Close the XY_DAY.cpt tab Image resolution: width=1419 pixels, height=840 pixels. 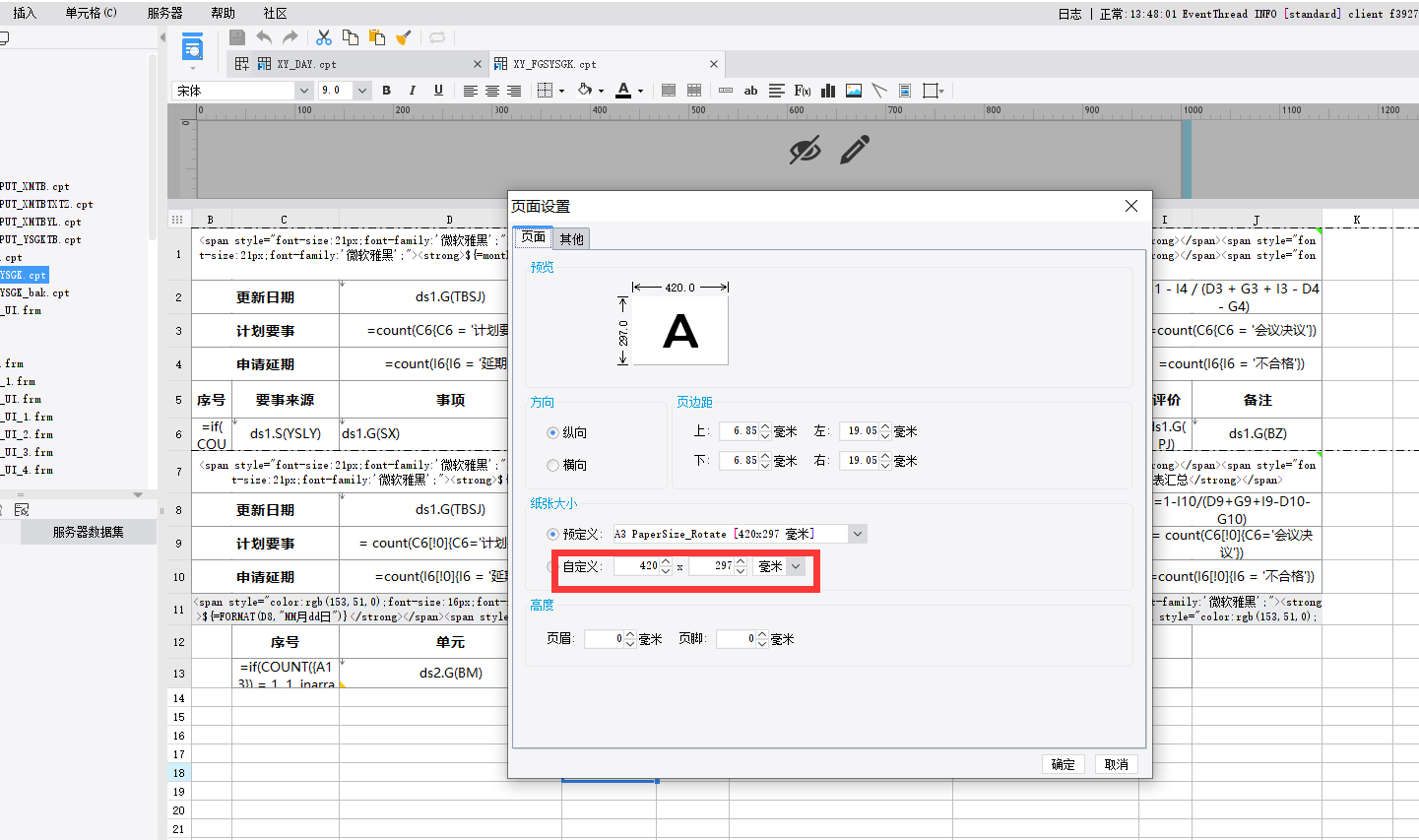[478, 64]
